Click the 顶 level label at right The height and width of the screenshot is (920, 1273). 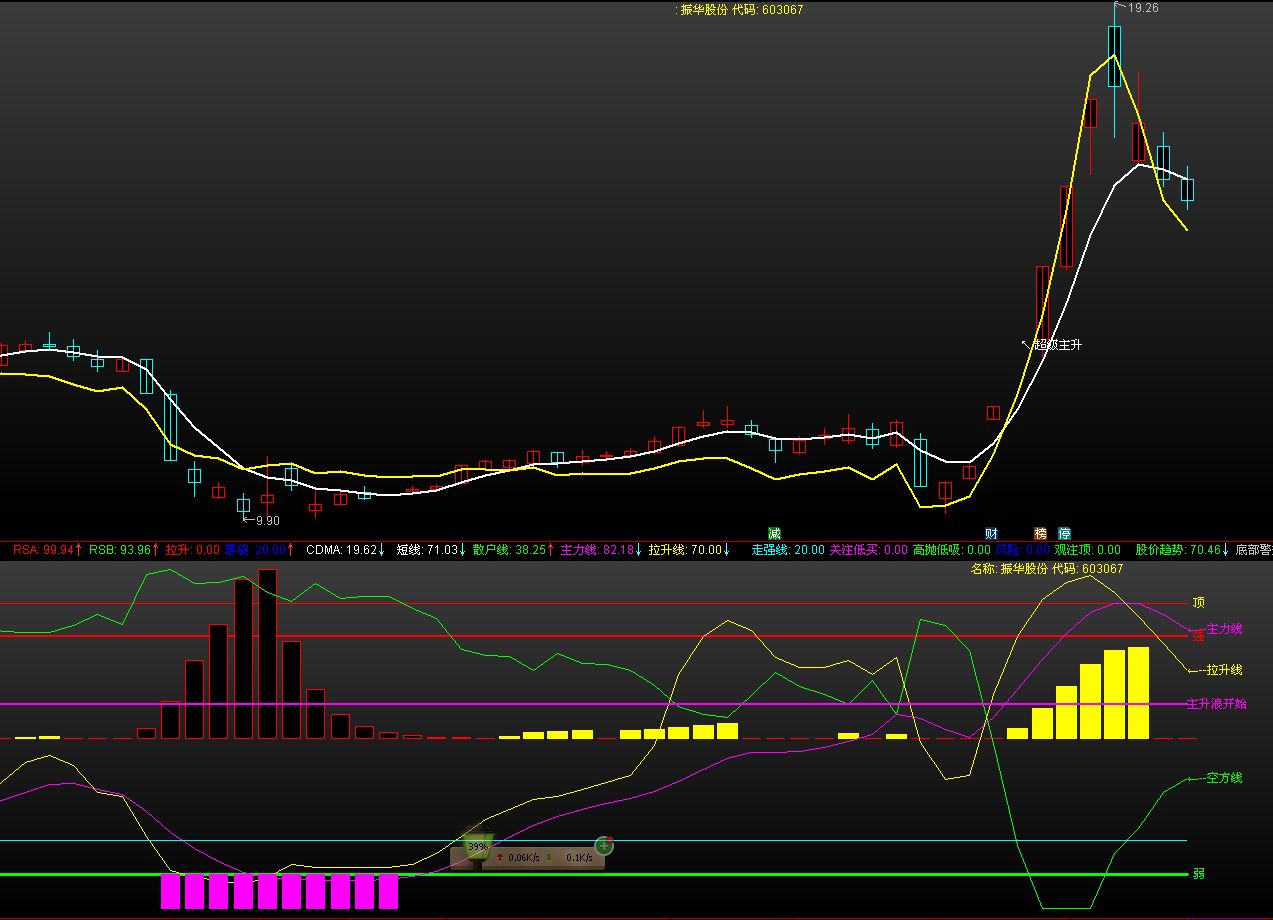(1198, 603)
